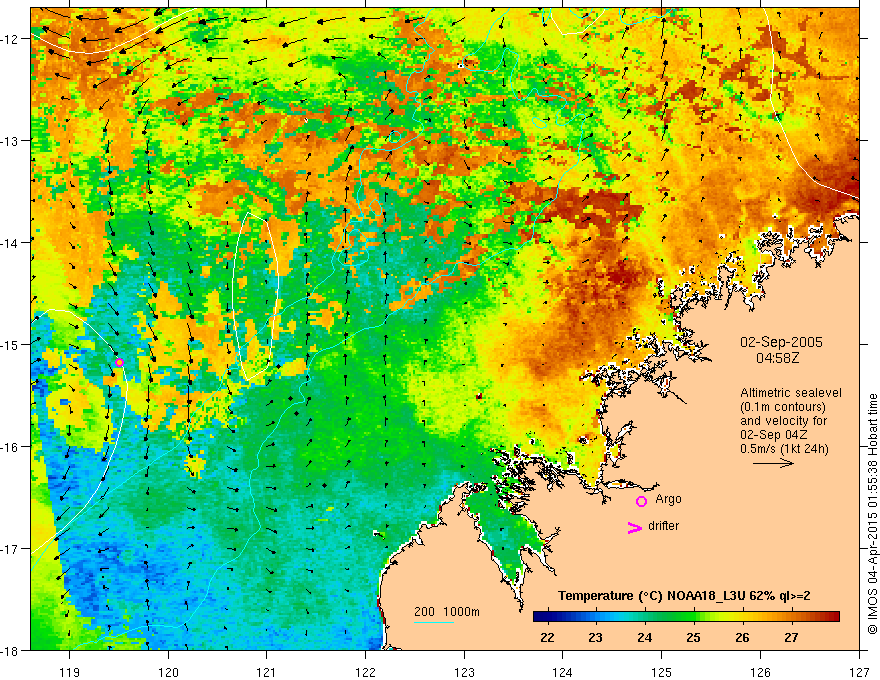Click the longitude 122 axis label
The image size is (880, 680).
(x=365, y=672)
